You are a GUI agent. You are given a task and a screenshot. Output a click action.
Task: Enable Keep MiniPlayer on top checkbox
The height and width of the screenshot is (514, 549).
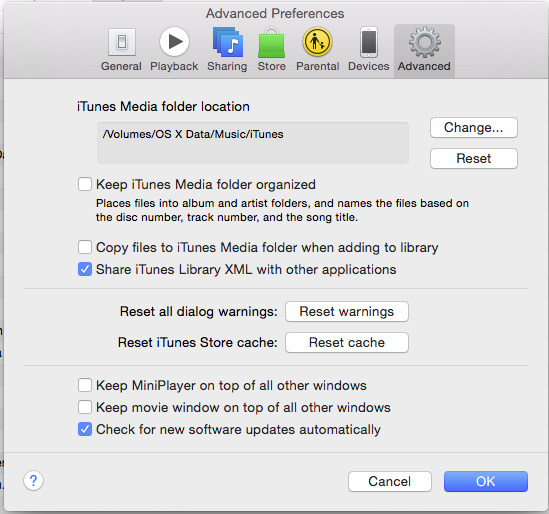85,385
